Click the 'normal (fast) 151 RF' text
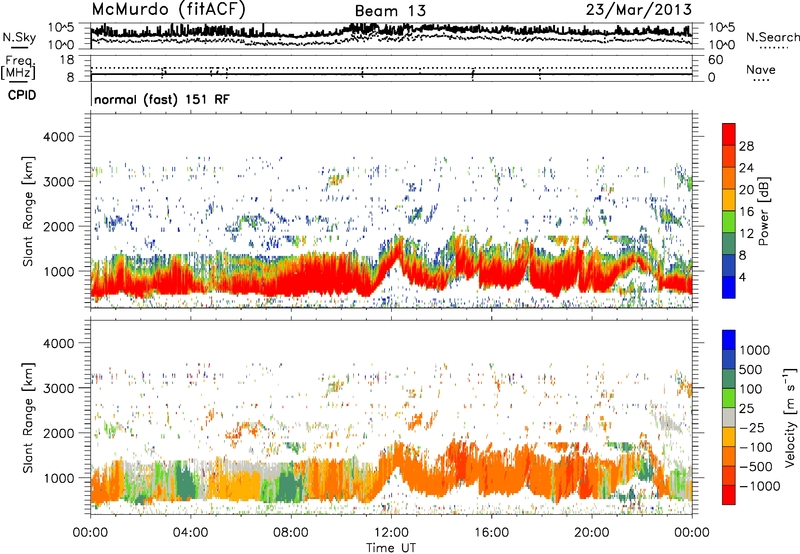 pyautogui.click(x=162, y=99)
